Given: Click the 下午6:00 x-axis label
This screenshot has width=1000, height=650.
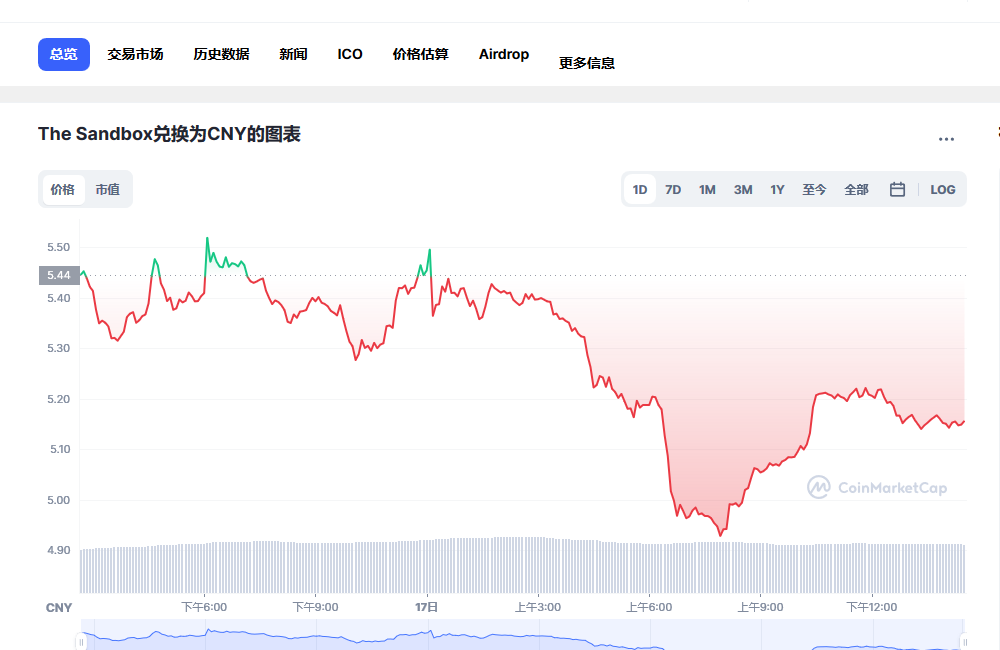Looking at the screenshot, I should pyautogui.click(x=204, y=607).
